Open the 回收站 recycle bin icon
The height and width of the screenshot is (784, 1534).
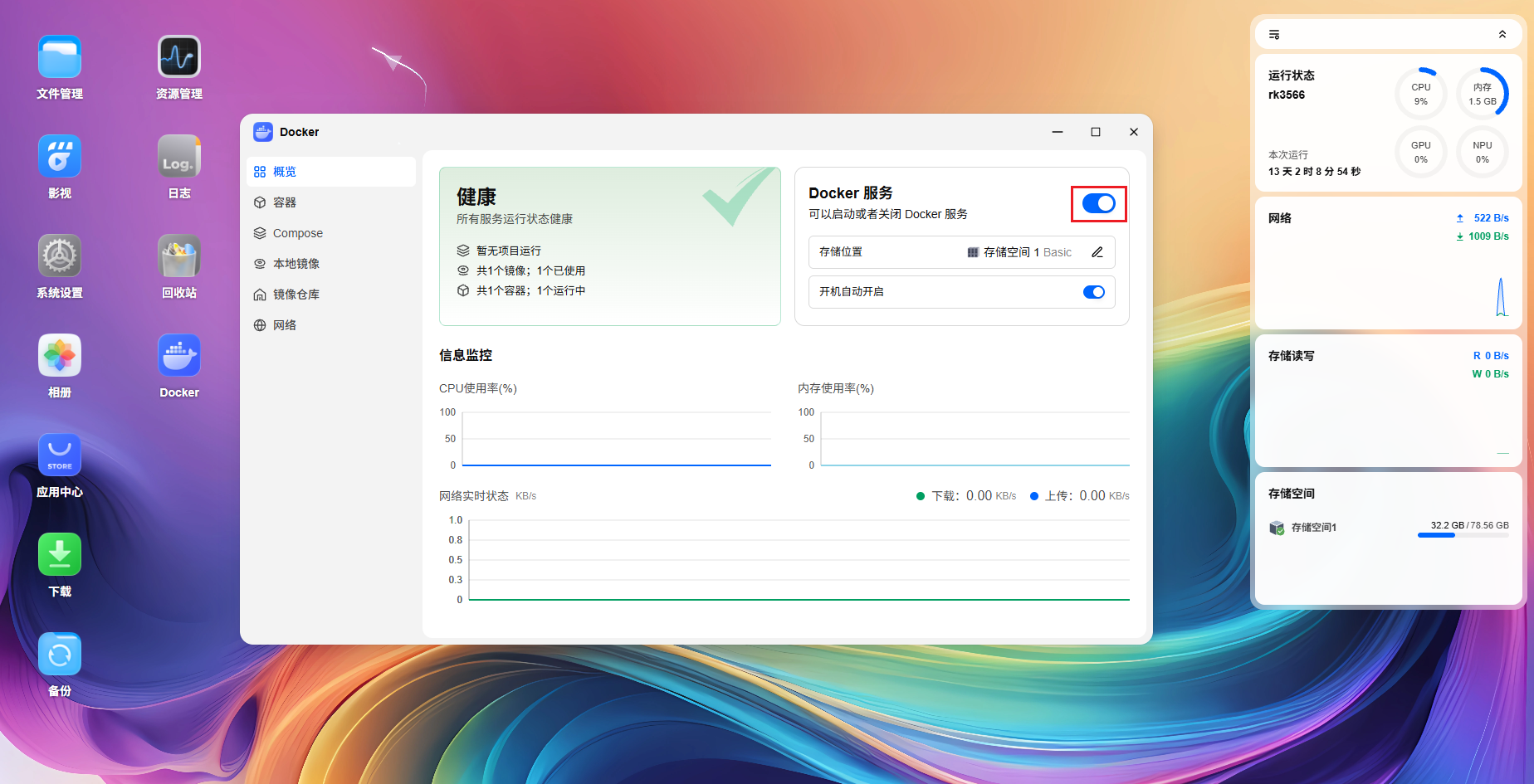179,256
